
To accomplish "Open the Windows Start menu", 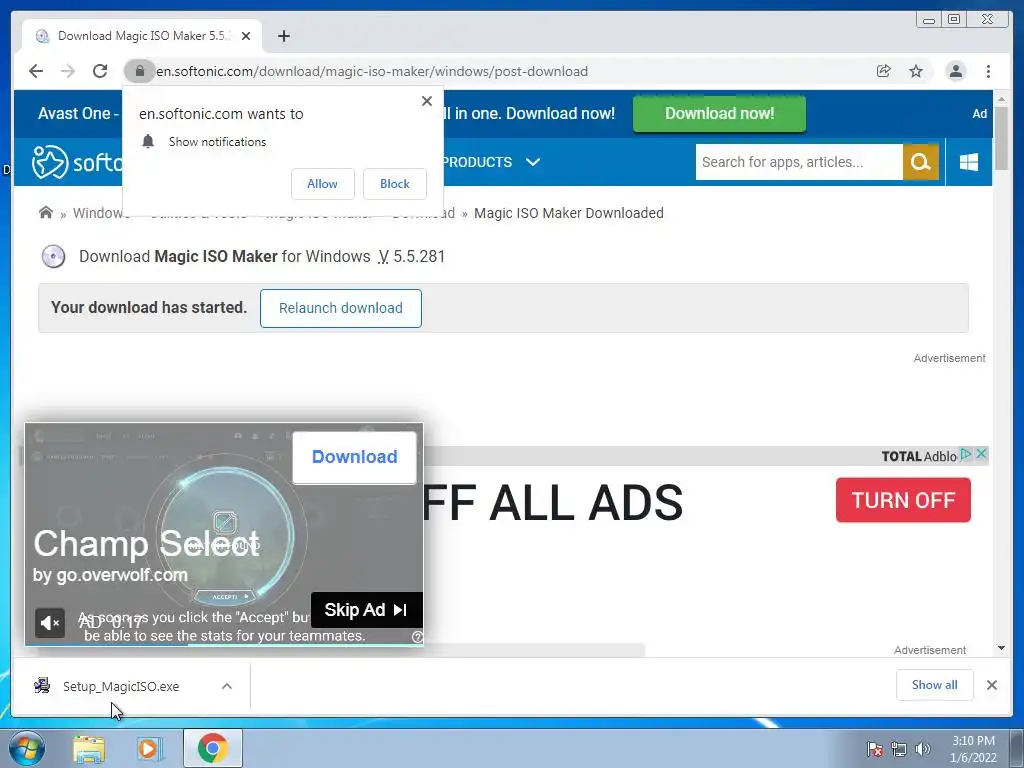I will point(27,748).
